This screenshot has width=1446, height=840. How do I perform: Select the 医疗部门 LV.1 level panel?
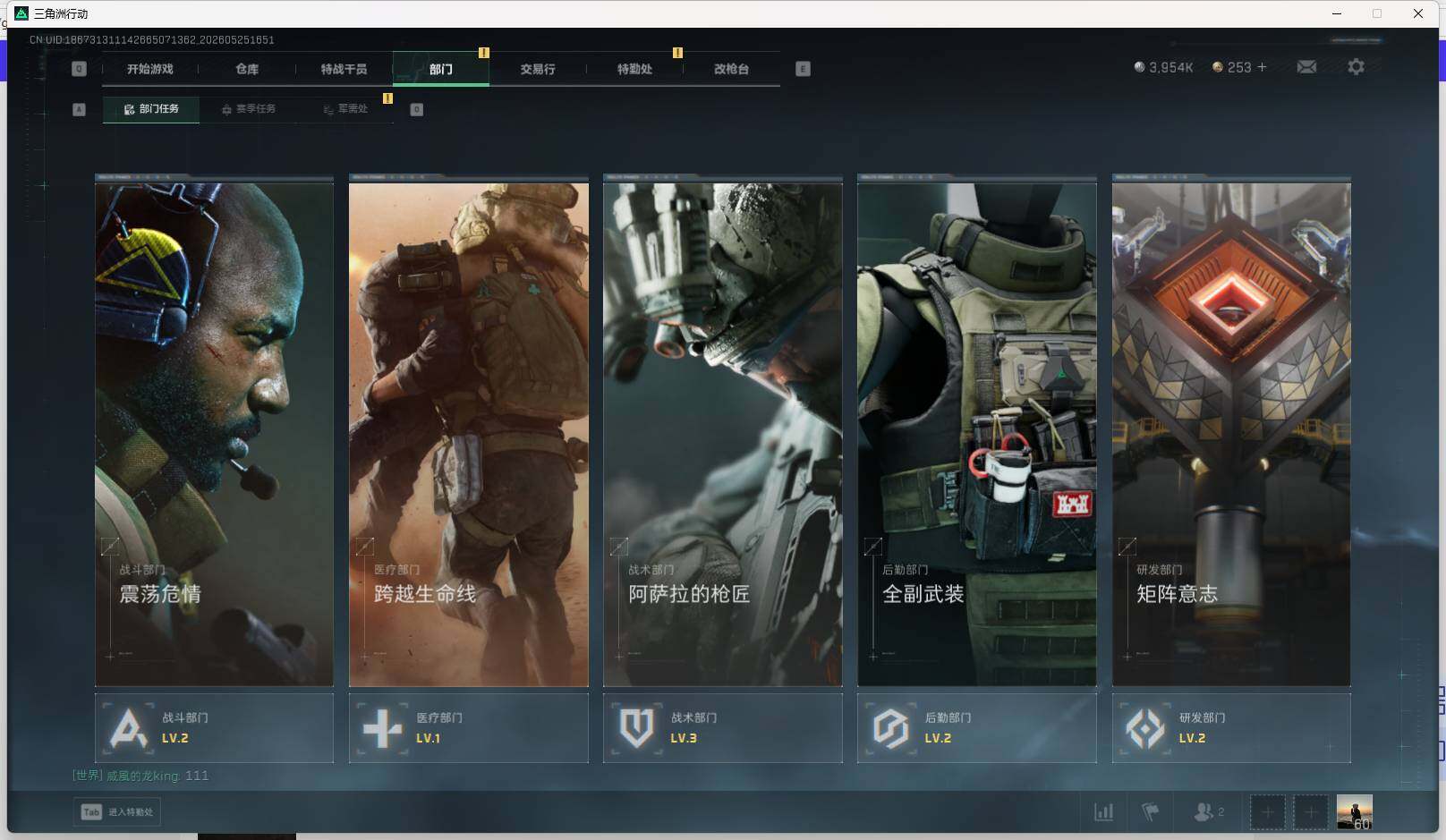click(469, 728)
